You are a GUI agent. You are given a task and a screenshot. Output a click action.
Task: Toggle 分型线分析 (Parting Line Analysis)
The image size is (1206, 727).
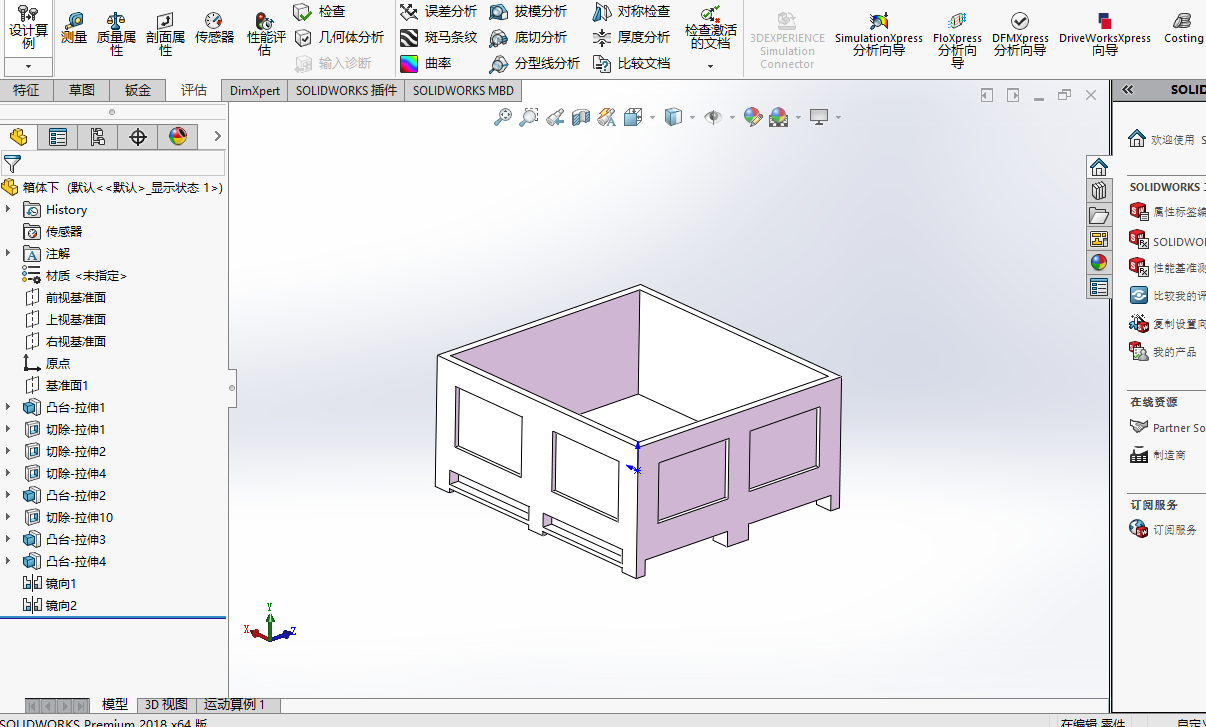coord(534,63)
